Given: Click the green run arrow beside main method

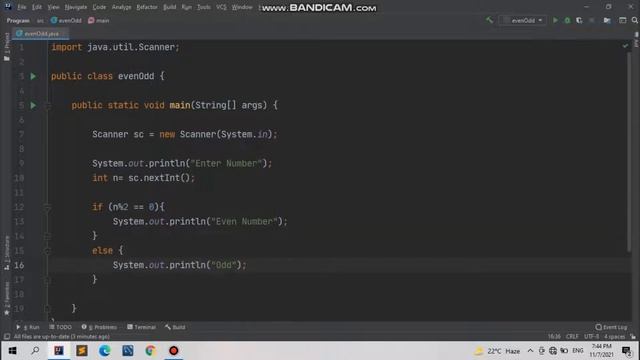Looking at the screenshot, I should click(x=33, y=105).
